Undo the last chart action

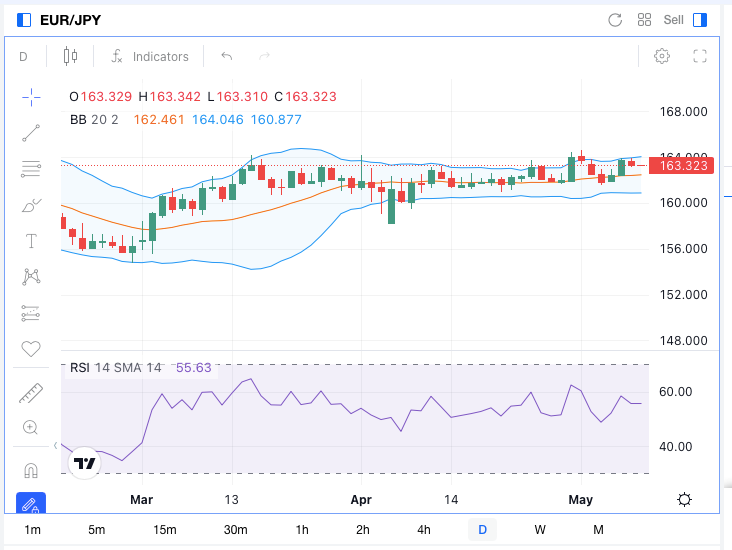227,56
